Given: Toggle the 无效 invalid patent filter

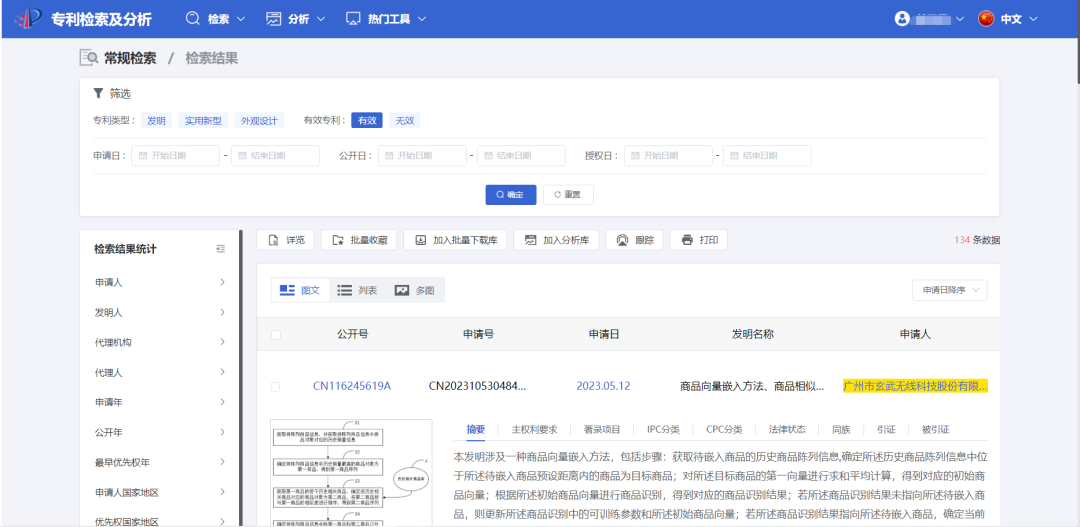Looking at the screenshot, I should 404,121.
